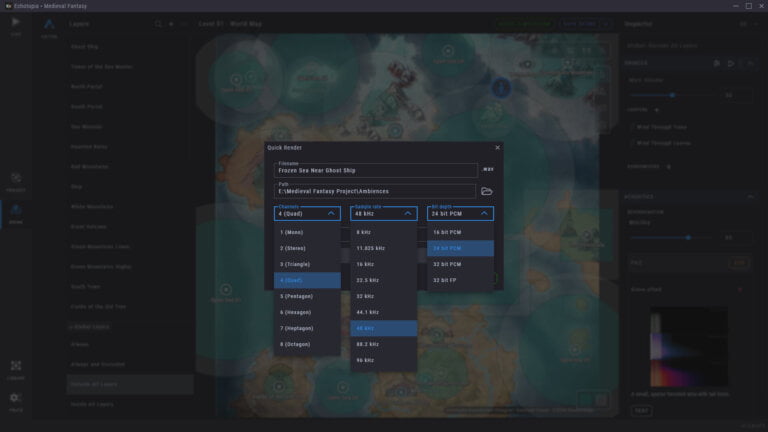Click the TEST button below reverb graph
This screenshot has width=768, height=432.
[641, 411]
